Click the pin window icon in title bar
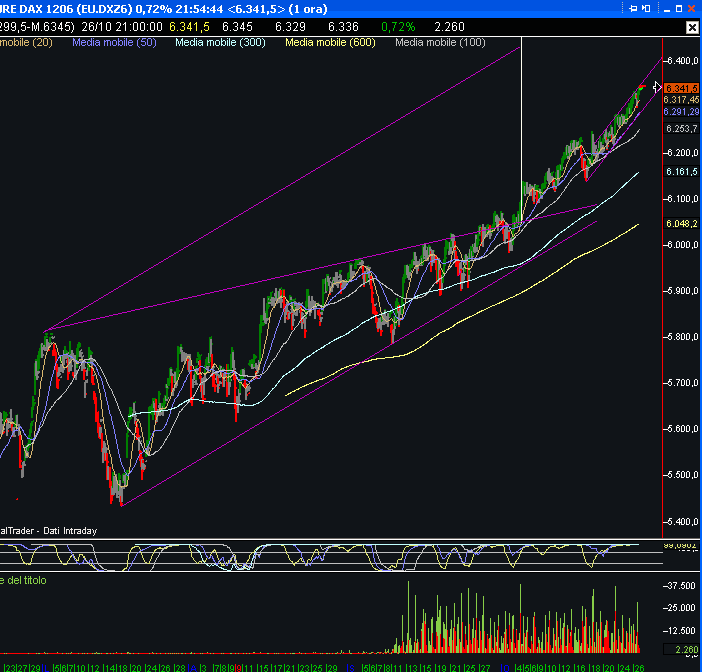Viewport: 702px width, 672px height. [x=633, y=9]
